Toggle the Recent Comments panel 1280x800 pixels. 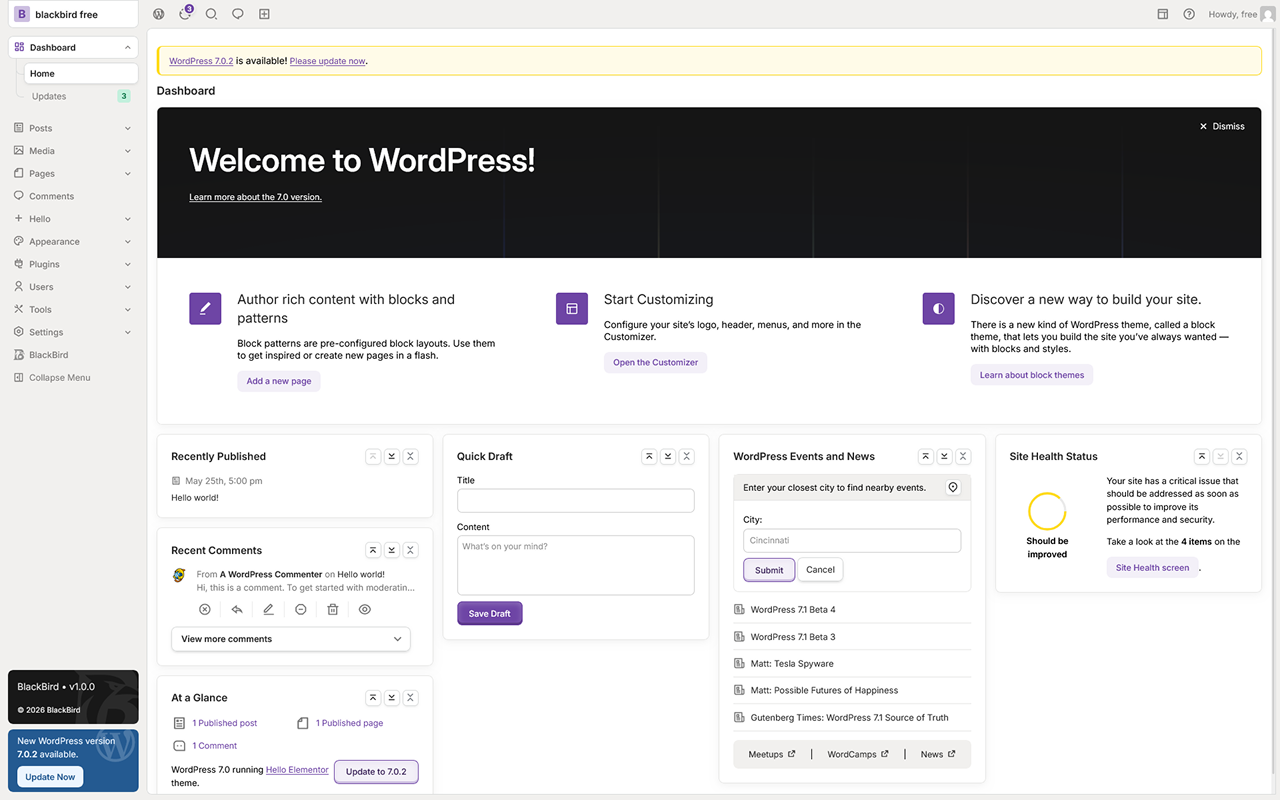(411, 550)
